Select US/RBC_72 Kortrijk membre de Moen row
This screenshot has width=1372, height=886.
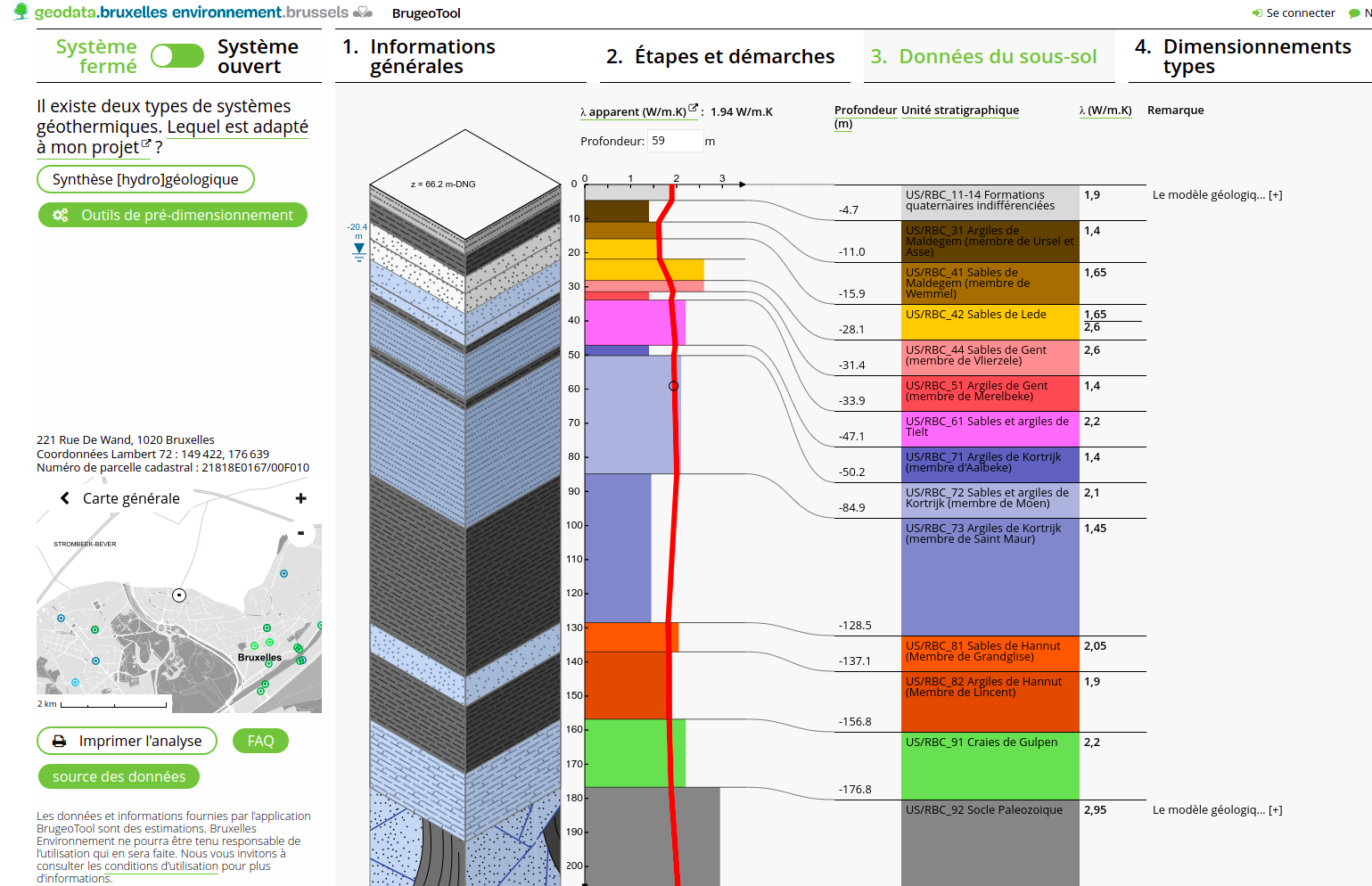coord(990,500)
